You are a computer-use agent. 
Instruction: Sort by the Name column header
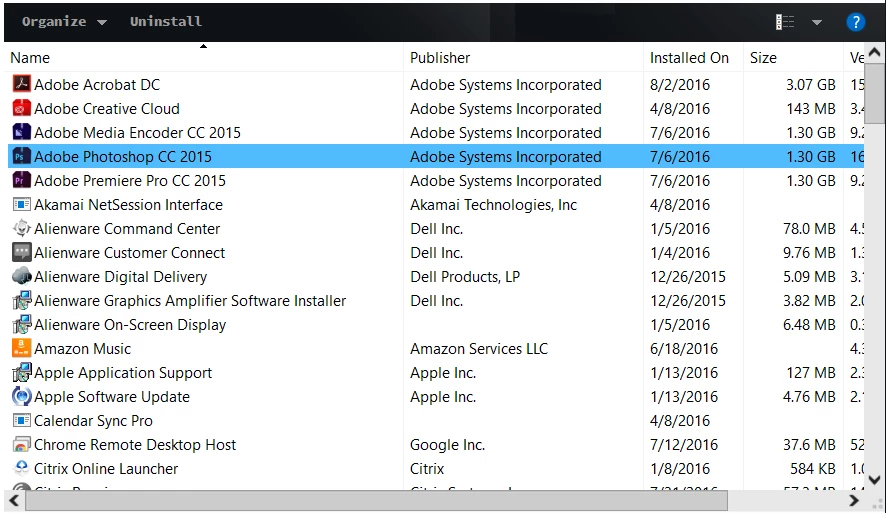(x=30, y=58)
